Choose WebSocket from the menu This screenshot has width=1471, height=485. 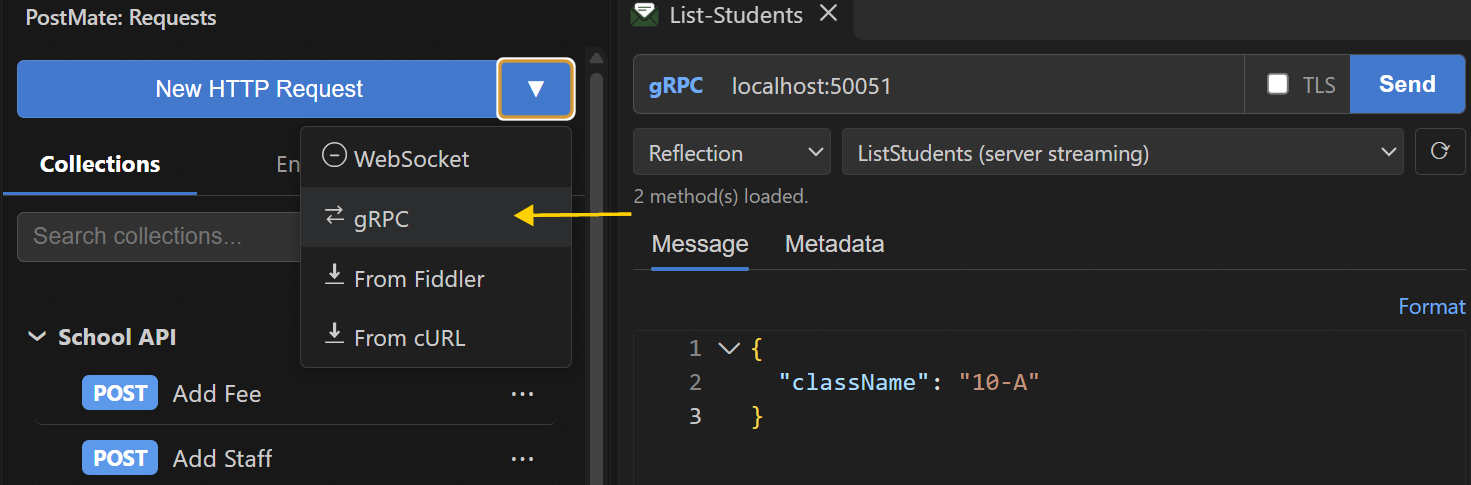tap(436, 158)
